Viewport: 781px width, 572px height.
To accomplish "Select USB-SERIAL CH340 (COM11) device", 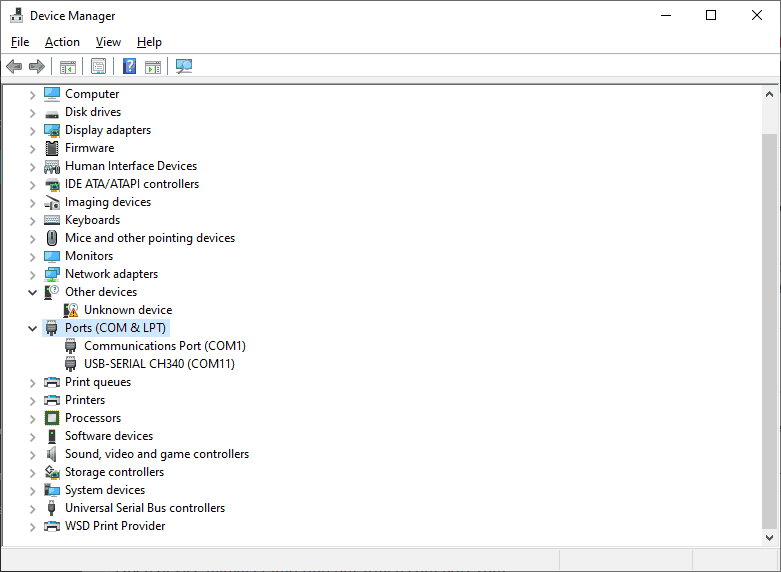I will click(x=159, y=364).
